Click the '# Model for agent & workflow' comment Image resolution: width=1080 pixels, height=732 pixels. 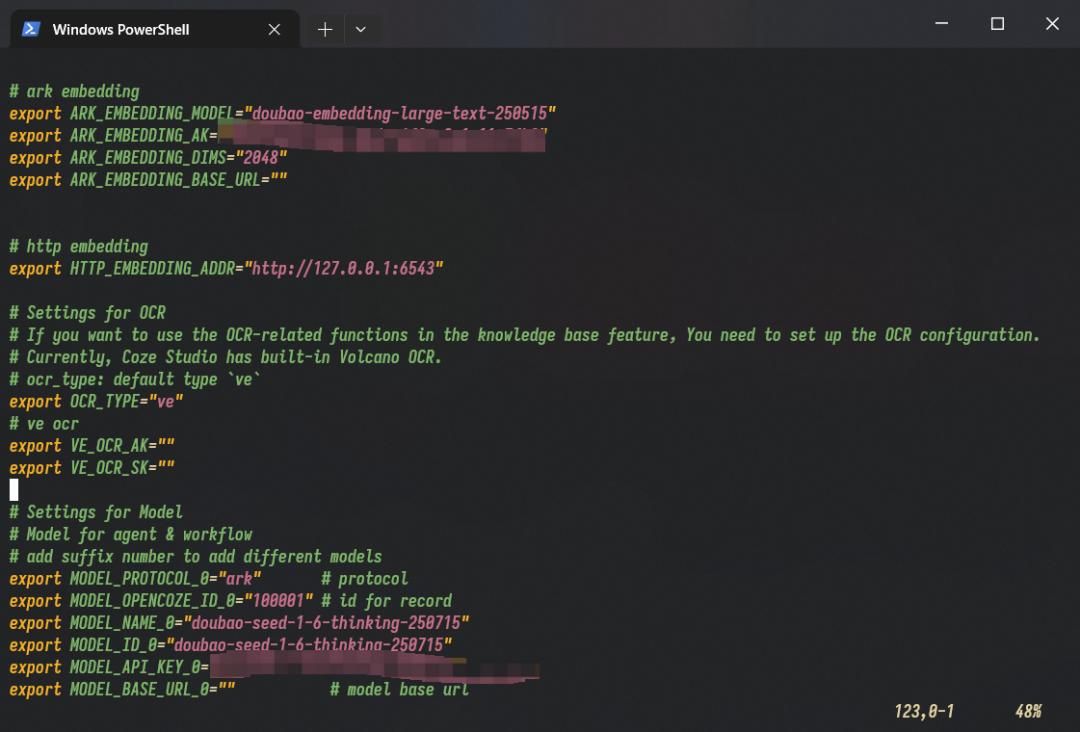tap(131, 534)
